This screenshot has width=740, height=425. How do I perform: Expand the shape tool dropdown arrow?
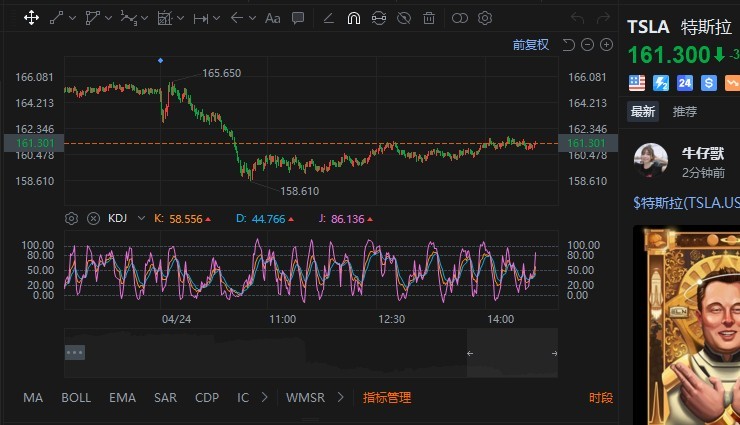pyautogui.click(x=108, y=18)
